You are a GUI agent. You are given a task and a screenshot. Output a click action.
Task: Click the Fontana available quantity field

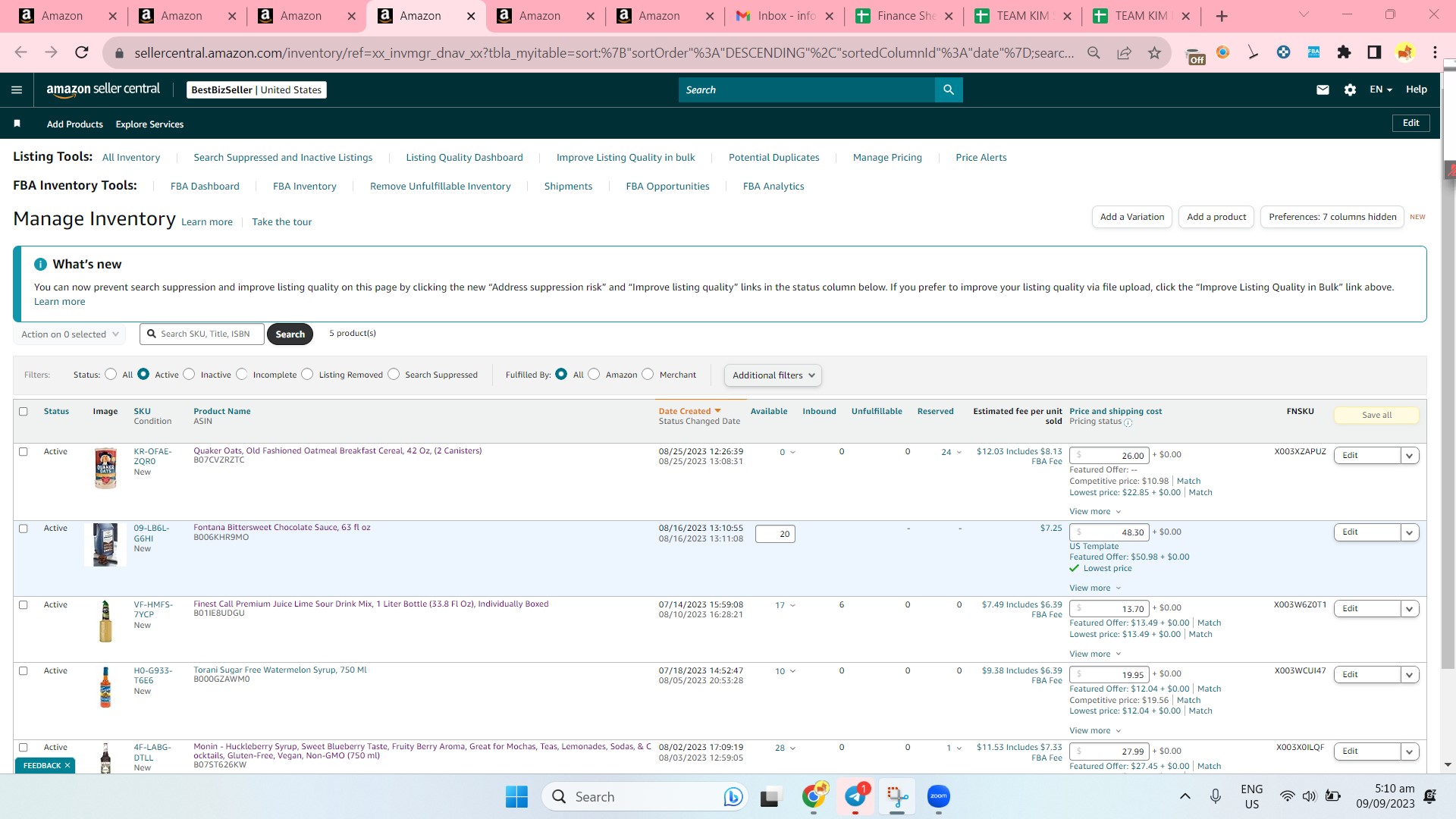(x=775, y=534)
